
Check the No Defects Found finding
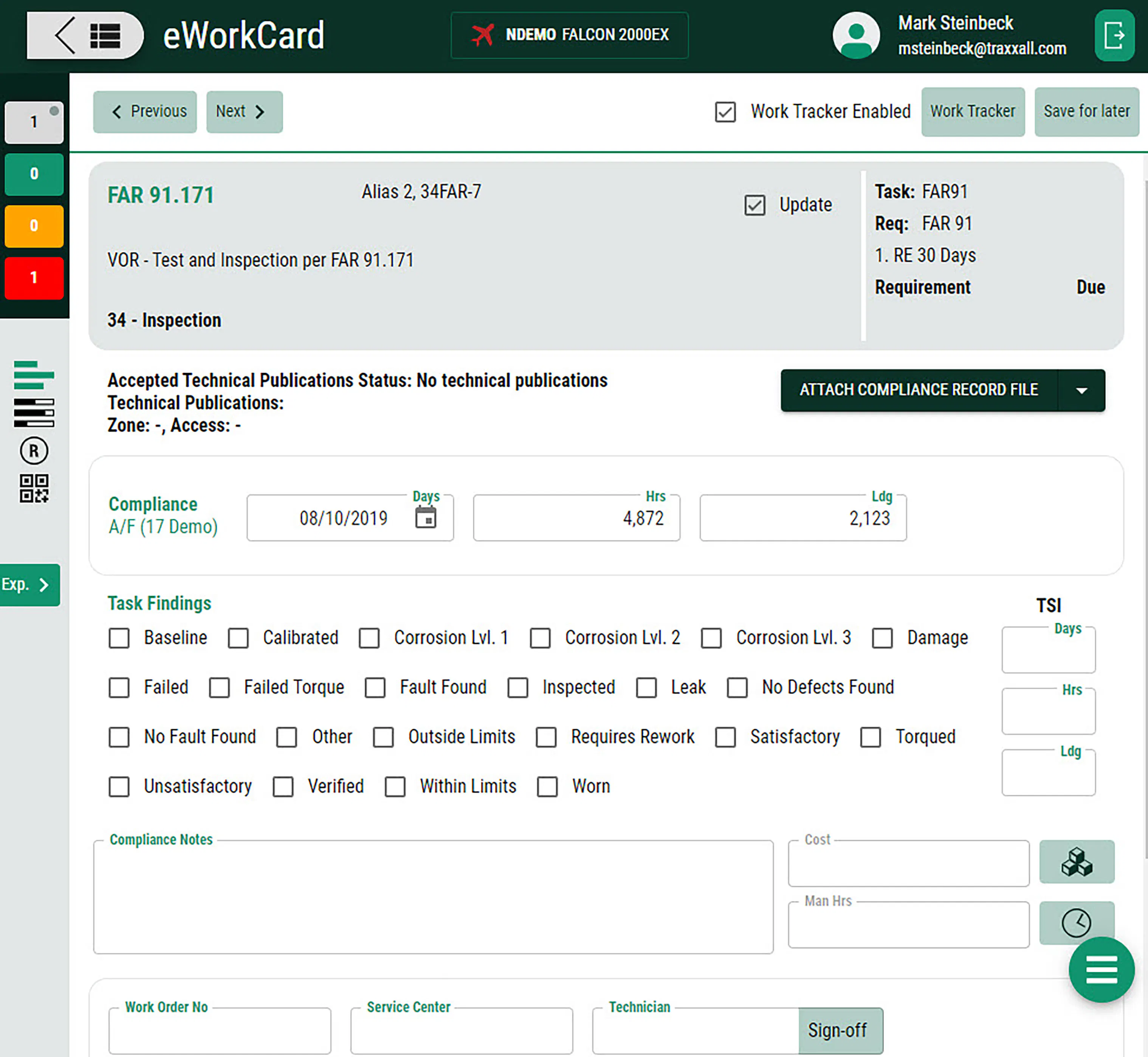coord(737,687)
